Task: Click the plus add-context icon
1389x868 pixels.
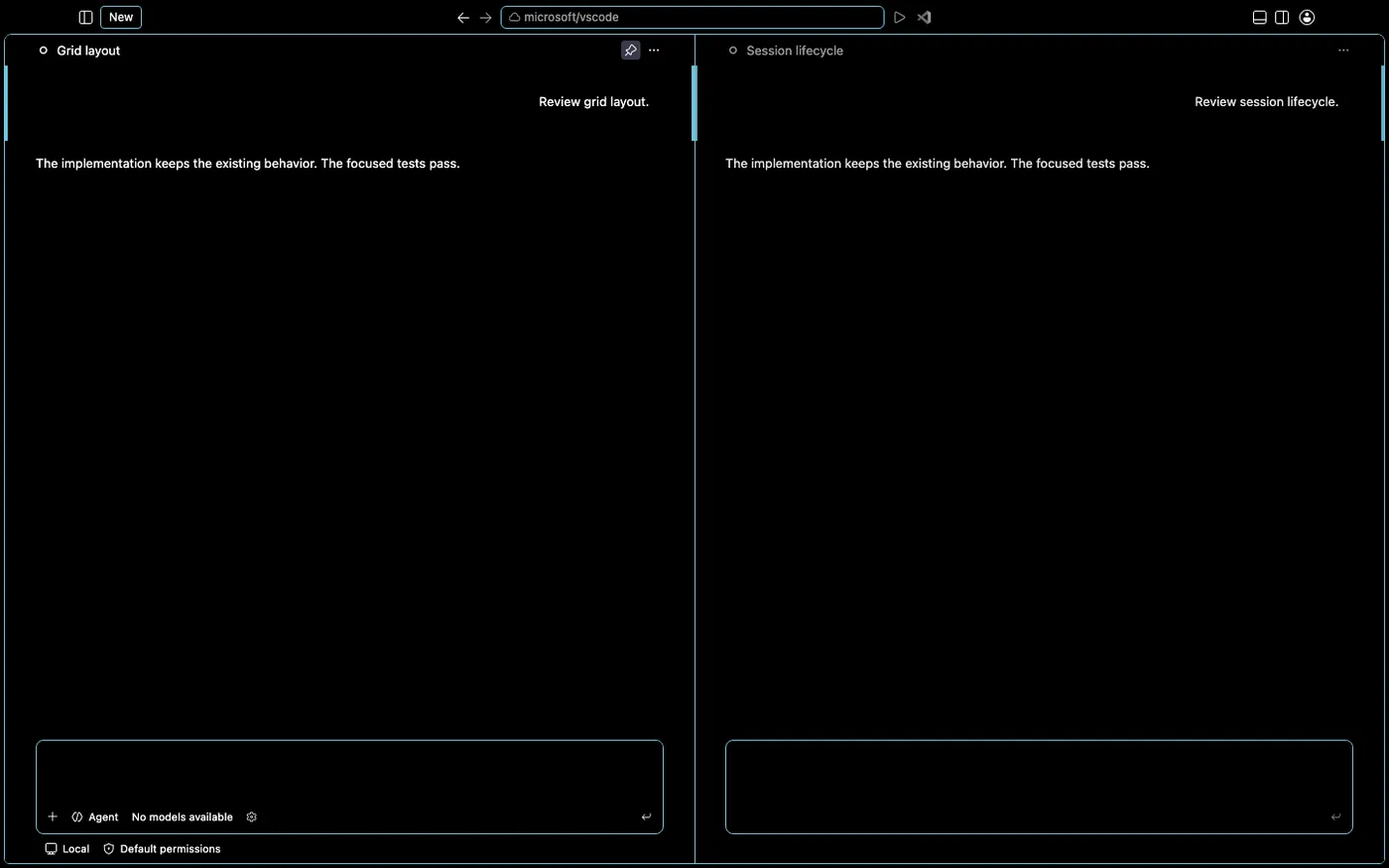Action: click(53, 817)
